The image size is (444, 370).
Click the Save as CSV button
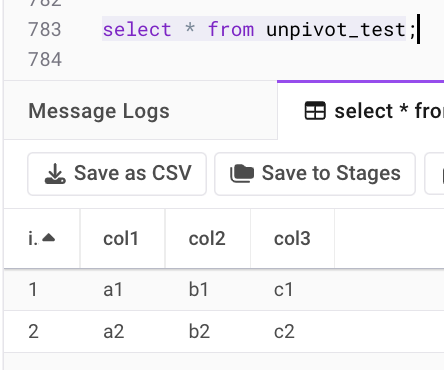coord(117,174)
